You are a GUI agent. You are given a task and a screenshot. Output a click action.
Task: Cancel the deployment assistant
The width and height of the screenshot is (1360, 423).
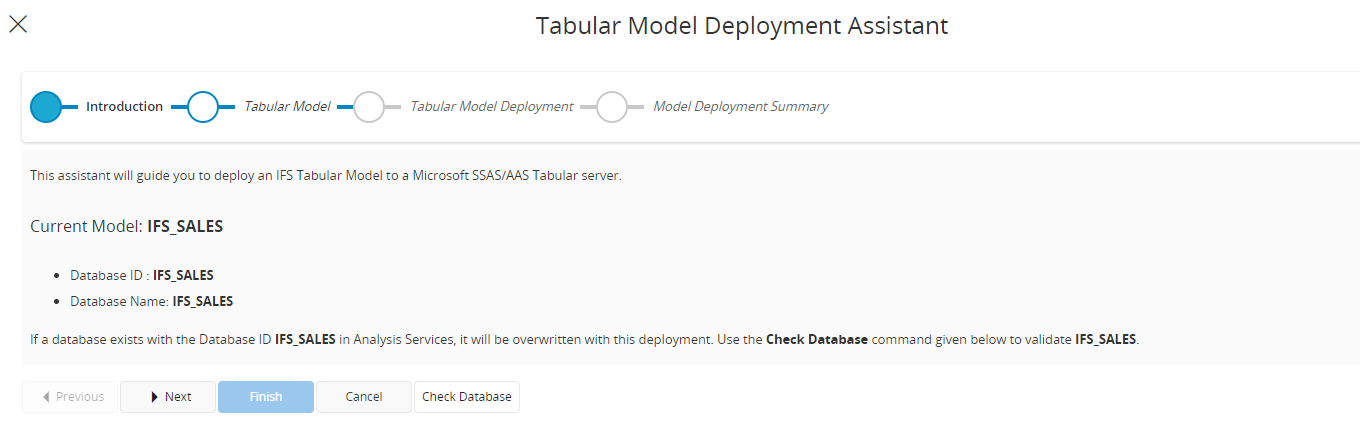coord(364,397)
